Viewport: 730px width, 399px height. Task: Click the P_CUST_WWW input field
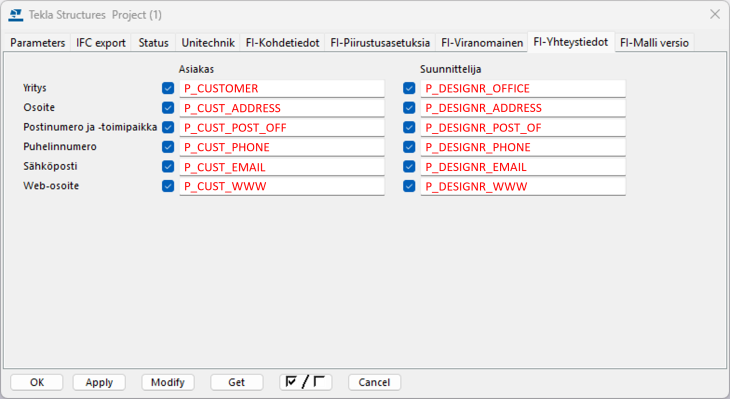tap(282, 186)
